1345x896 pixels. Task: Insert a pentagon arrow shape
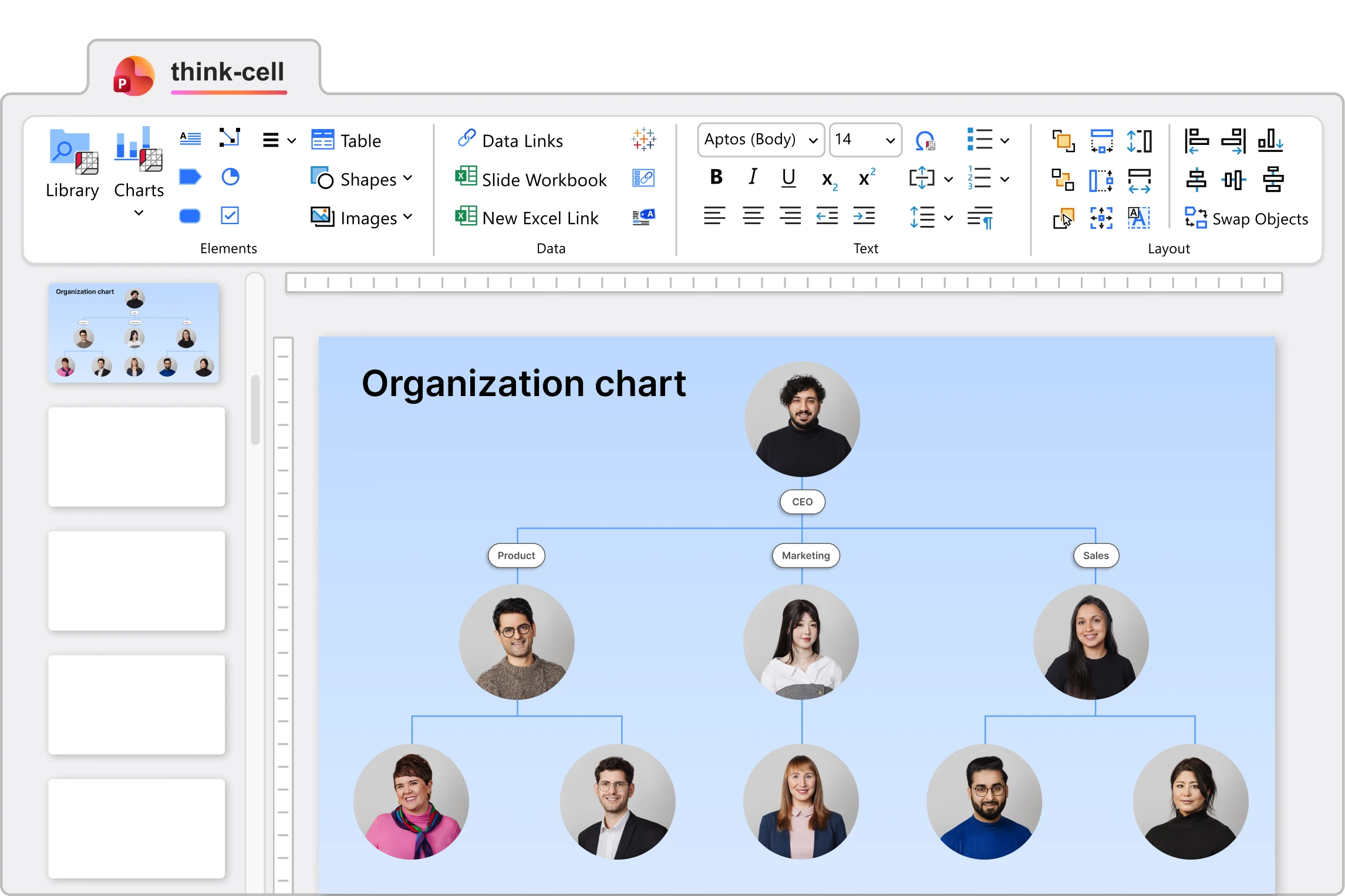pos(190,177)
